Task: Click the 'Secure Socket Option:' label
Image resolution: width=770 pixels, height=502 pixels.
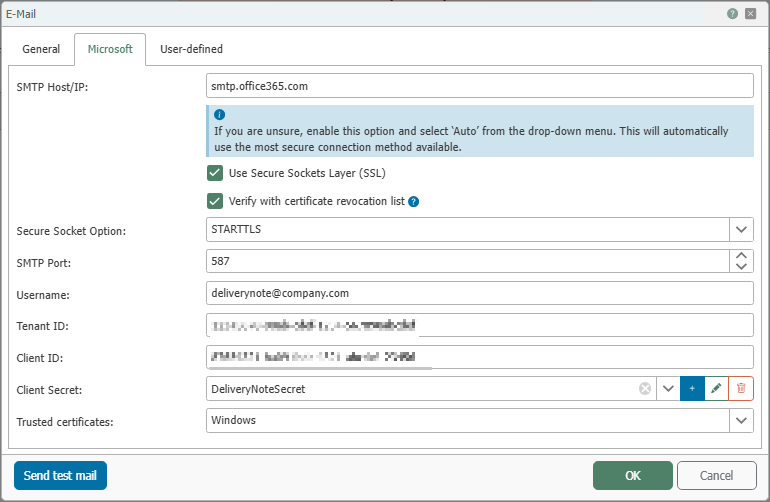Action: [71, 231]
